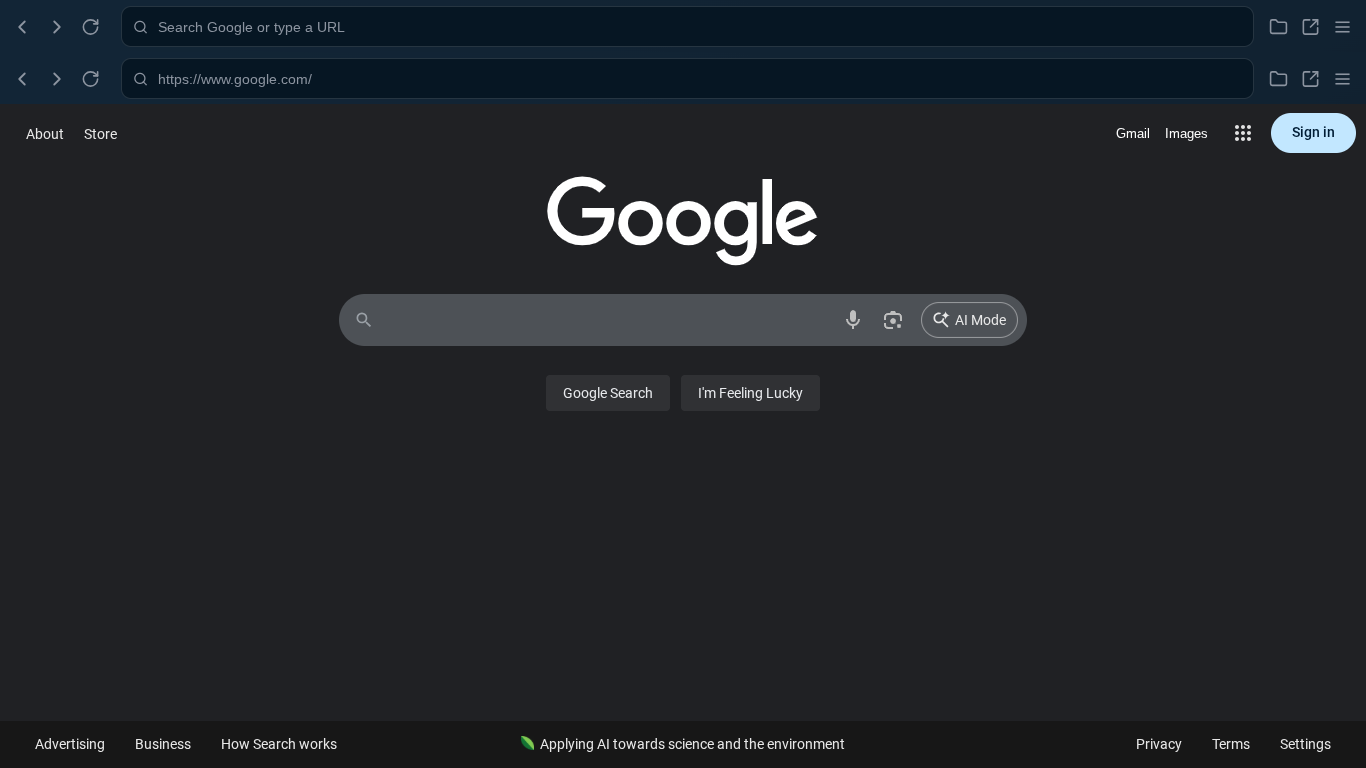Start Search by voice with the microphone
Screen dimensions: 1366x768
tap(853, 320)
